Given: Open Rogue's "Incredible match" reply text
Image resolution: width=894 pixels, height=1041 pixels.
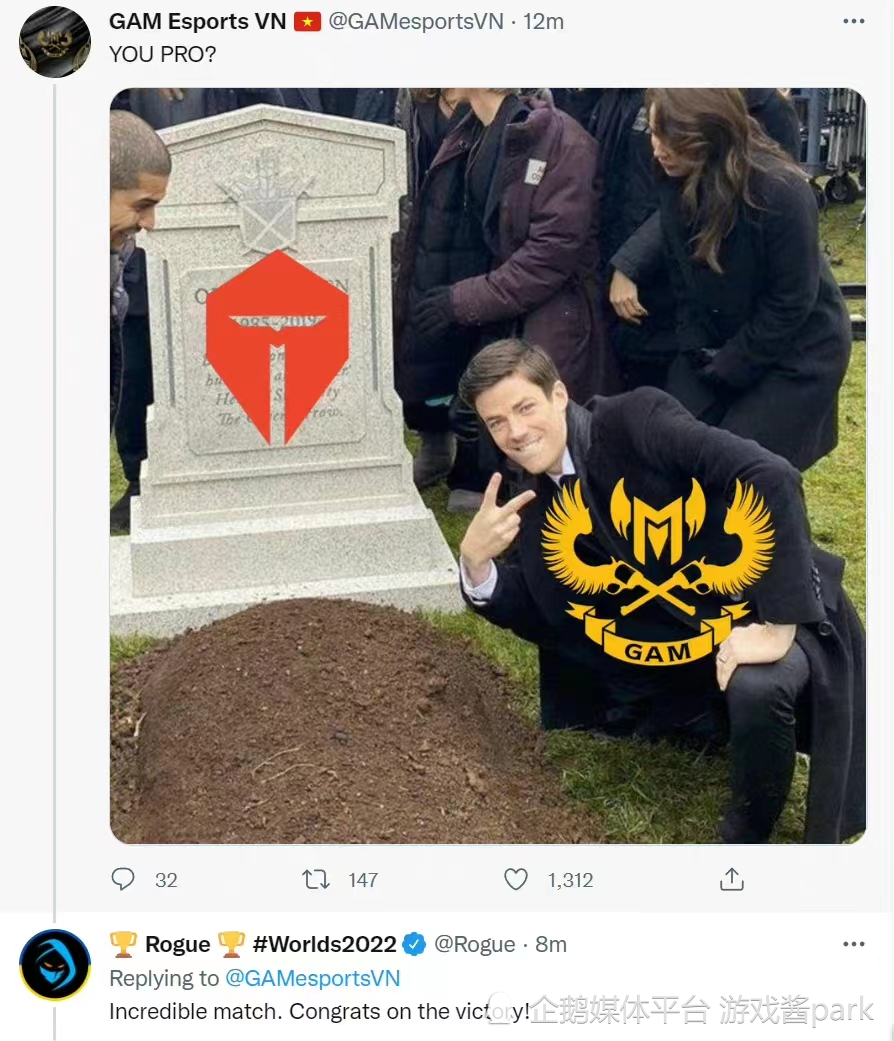Looking at the screenshot, I should coord(300,1011).
